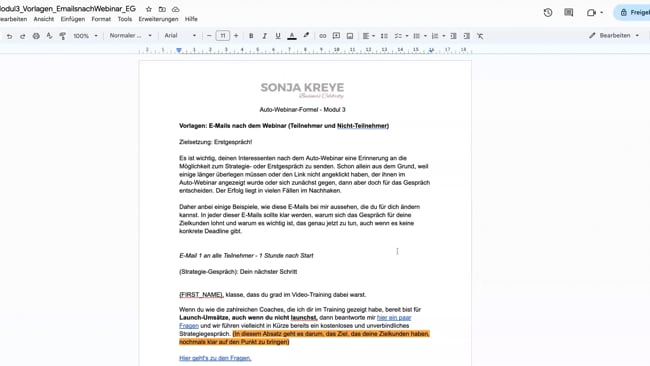Open the Tools menu
The image size is (650, 366).
[x=125, y=19]
